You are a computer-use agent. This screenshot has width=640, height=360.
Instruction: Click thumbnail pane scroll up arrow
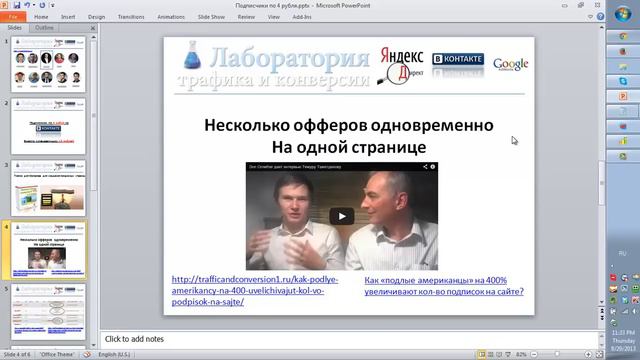point(93,37)
